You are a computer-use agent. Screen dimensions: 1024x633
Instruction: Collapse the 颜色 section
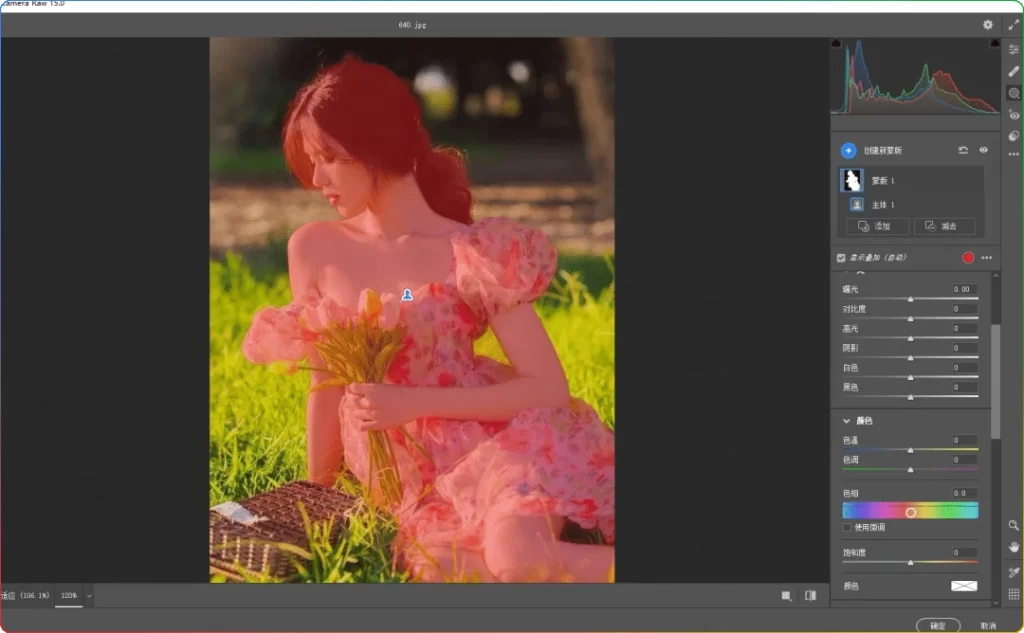pyautogui.click(x=848, y=420)
